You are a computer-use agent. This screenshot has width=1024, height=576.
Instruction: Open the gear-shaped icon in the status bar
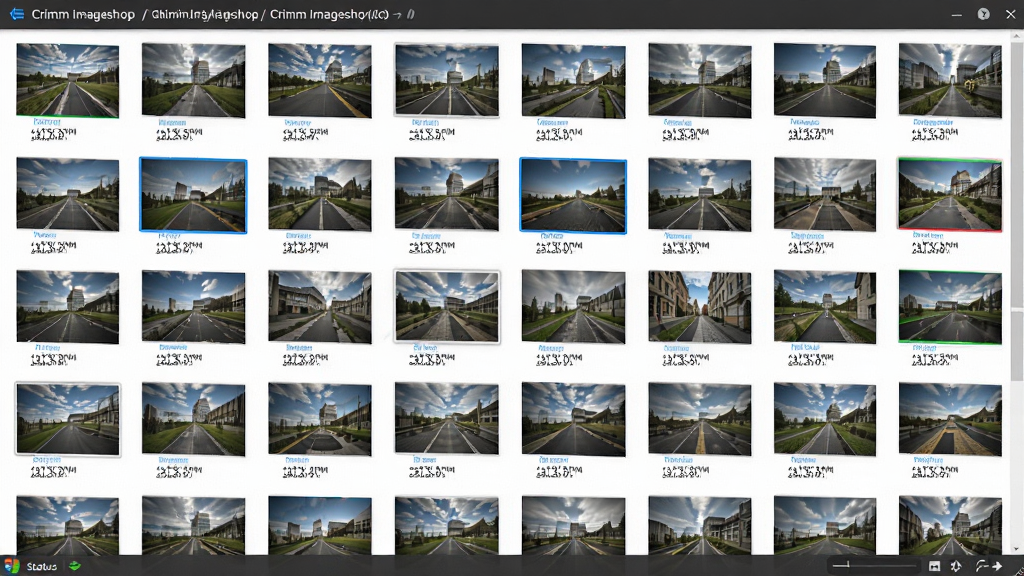tap(956, 566)
